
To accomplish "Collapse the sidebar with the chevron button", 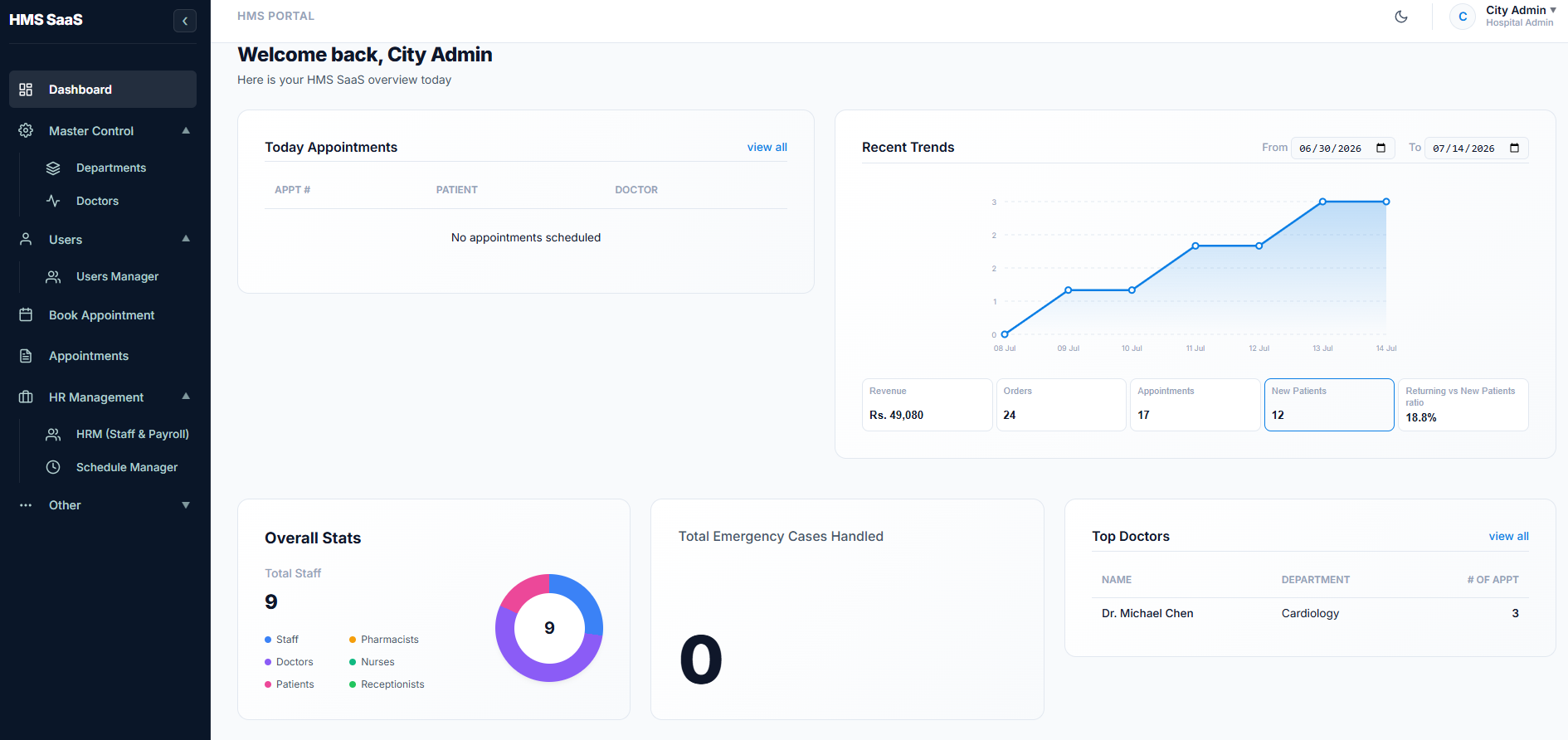I will tap(185, 21).
